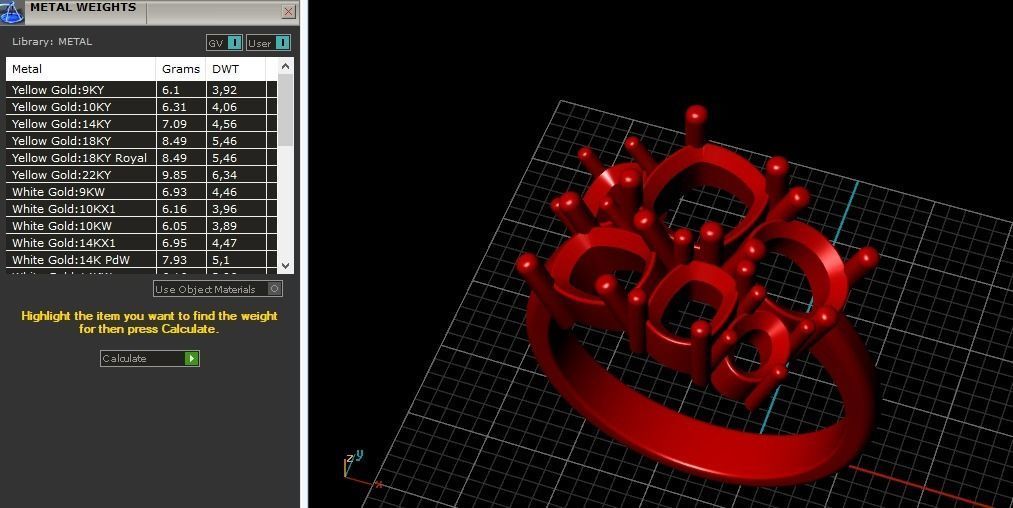This screenshot has height=508, width=1013.
Task: Click the 7.93 grams value
Action: coord(174,260)
